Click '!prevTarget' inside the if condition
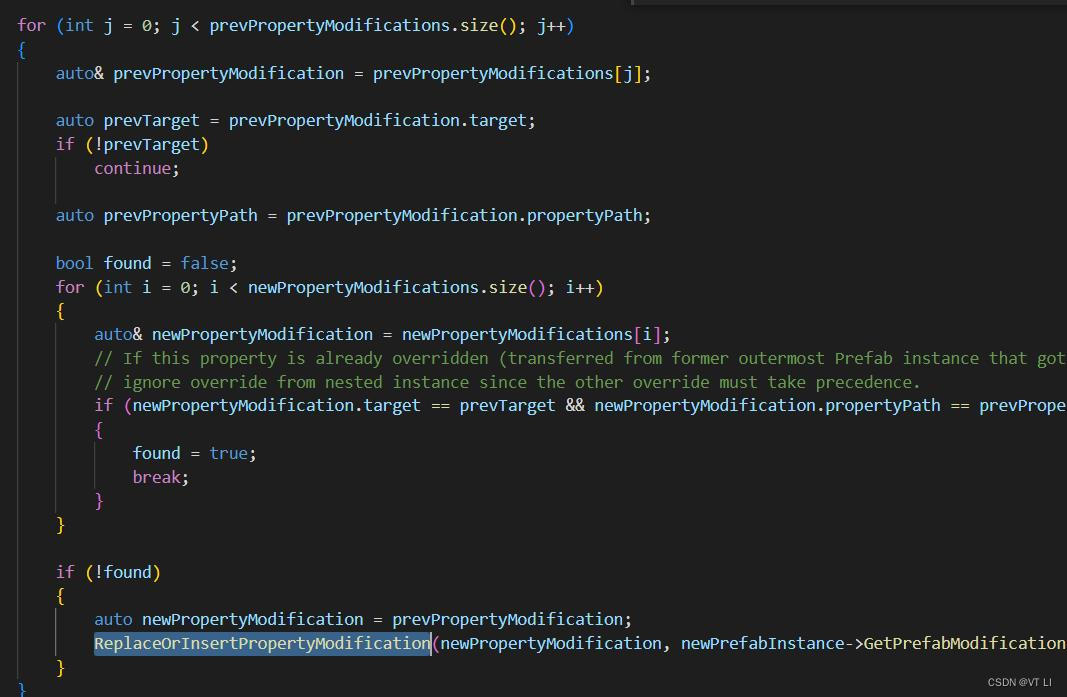This screenshot has width=1067, height=697. point(146,144)
